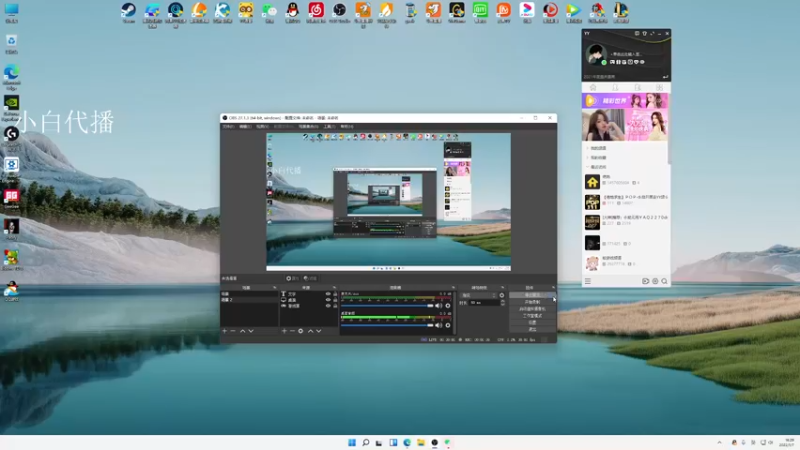Open the OBS Tools menu
This screenshot has width=800, height=450.
click(329, 127)
